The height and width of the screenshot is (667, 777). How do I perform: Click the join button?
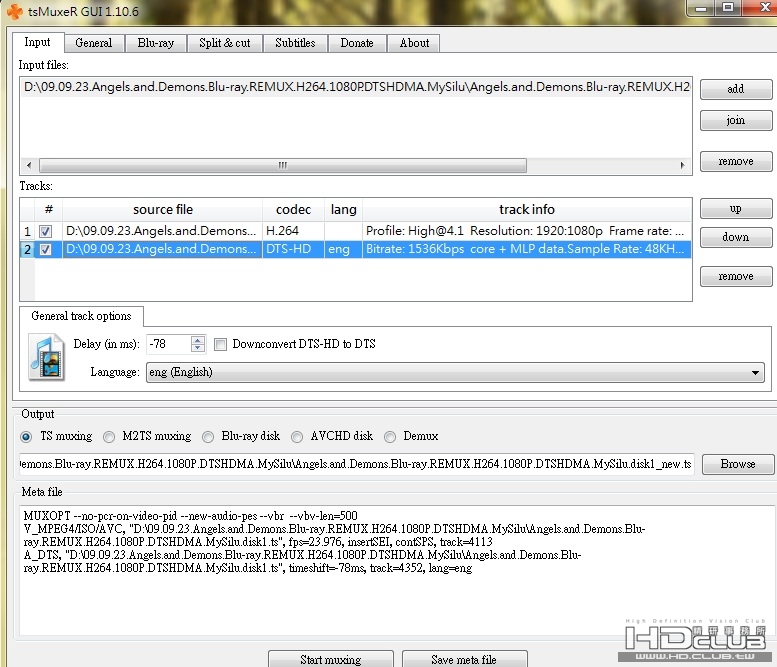pyautogui.click(x=736, y=120)
